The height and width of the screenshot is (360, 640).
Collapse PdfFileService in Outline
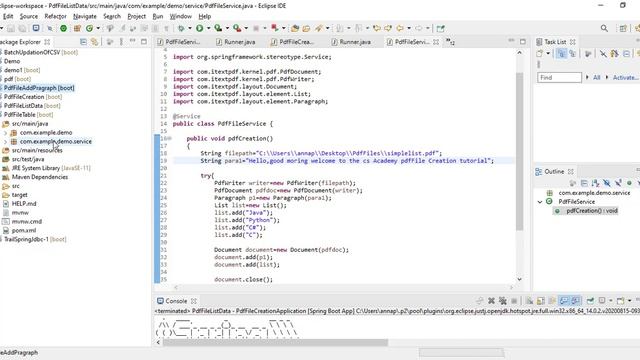[540, 202]
